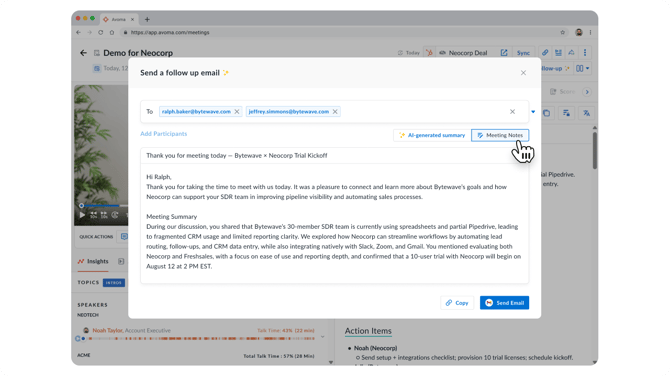Click the share meeting icon
The image size is (670, 376).
[571, 53]
